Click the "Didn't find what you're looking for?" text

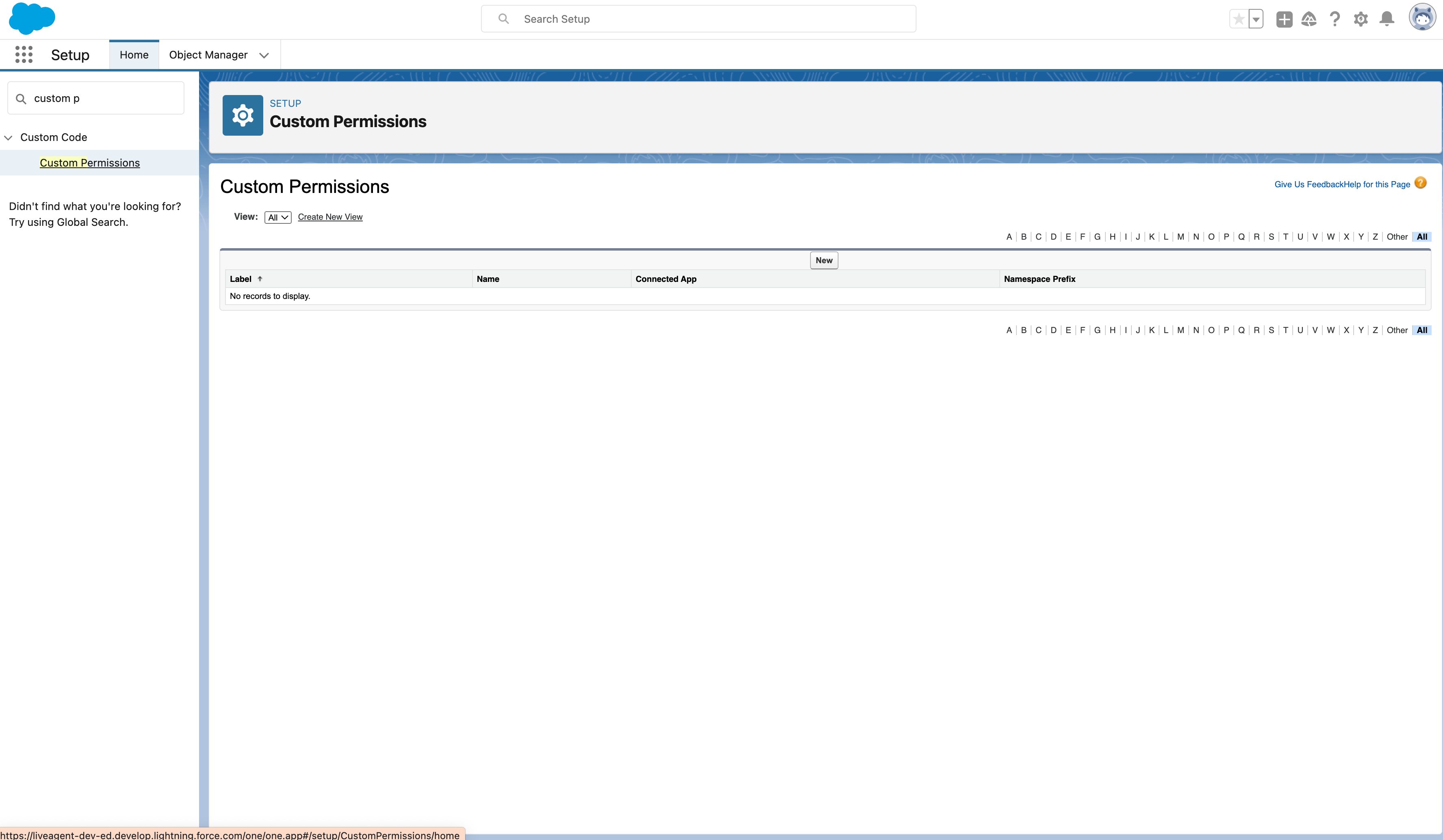click(95, 206)
